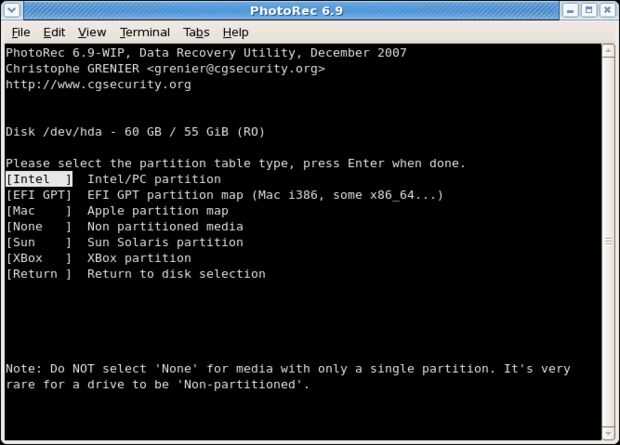This screenshot has height=445, width=620.
Task: Select the [Intel] partition table option
Action: coord(39,179)
